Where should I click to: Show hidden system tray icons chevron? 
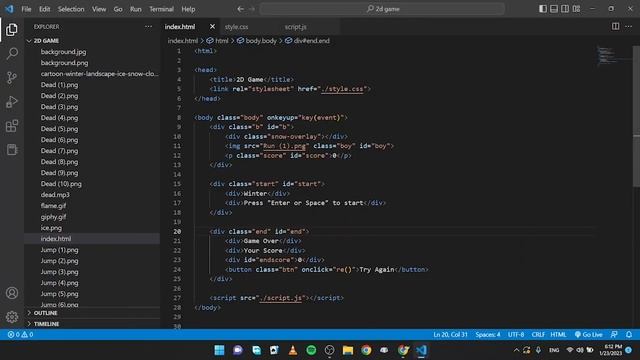pos(516,350)
